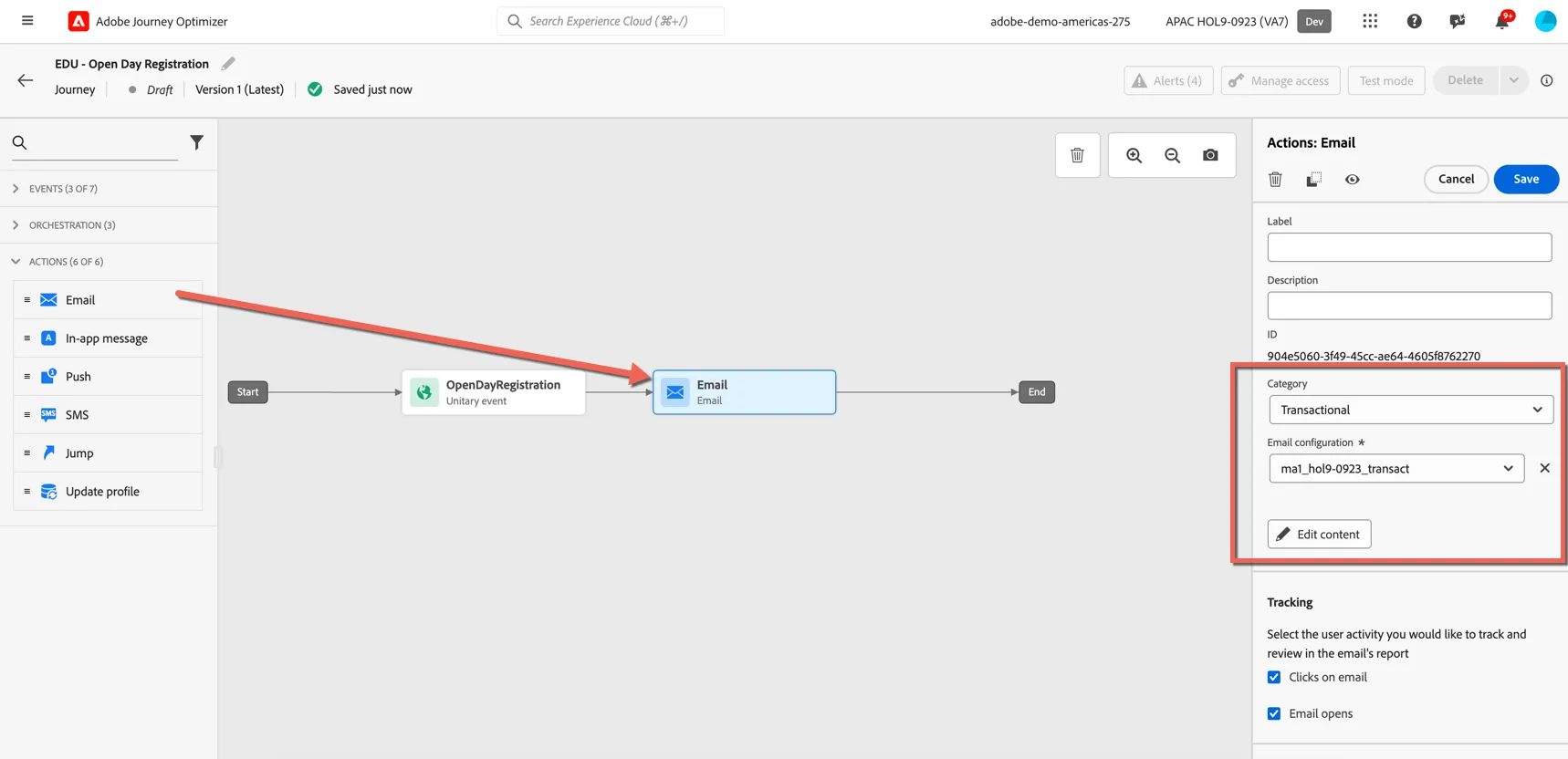Click into the Description field
This screenshot has width=1568, height=759.
click(x=1409, y=306)
